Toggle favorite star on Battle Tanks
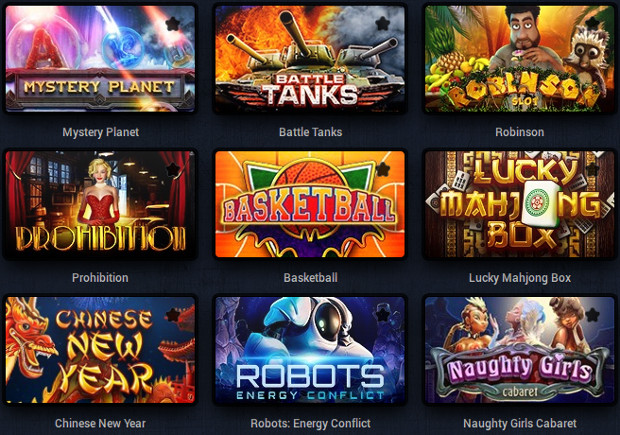Viewport: 620px width, 435px height. 382,24
